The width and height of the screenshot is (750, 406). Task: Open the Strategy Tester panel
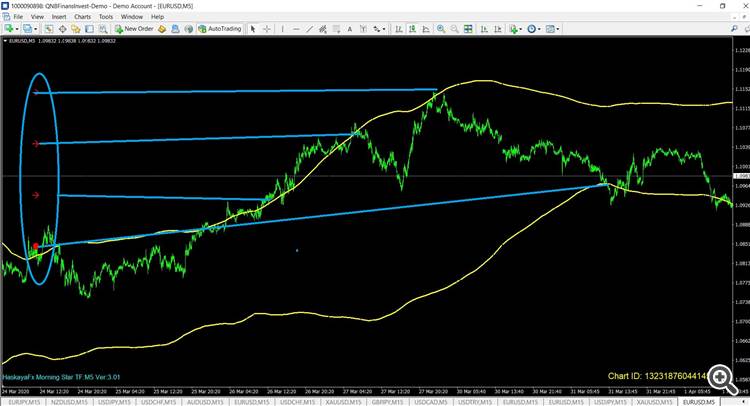click(103, 29)
